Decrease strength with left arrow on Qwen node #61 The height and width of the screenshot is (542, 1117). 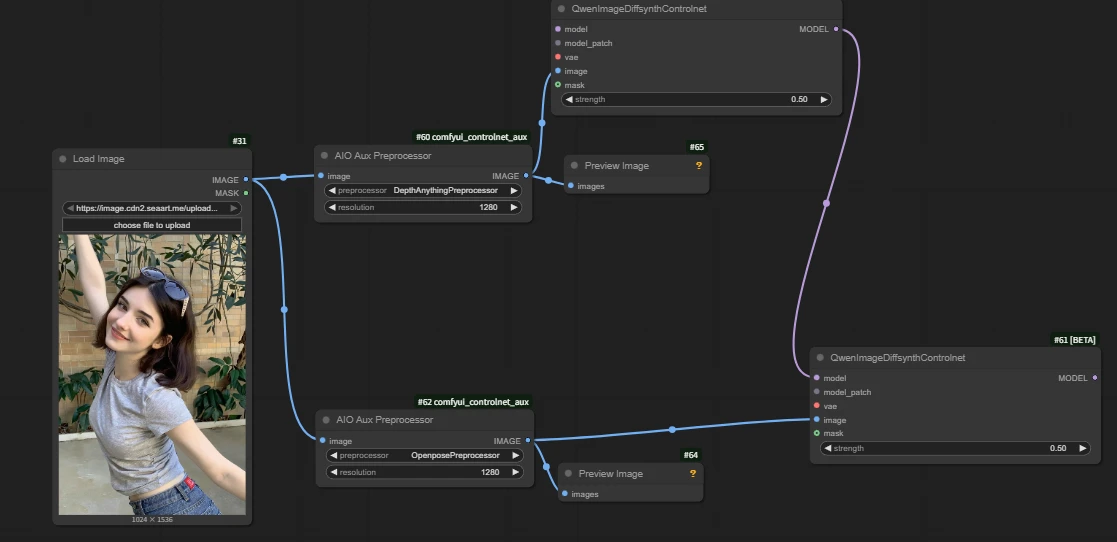(x=828, y=448)
